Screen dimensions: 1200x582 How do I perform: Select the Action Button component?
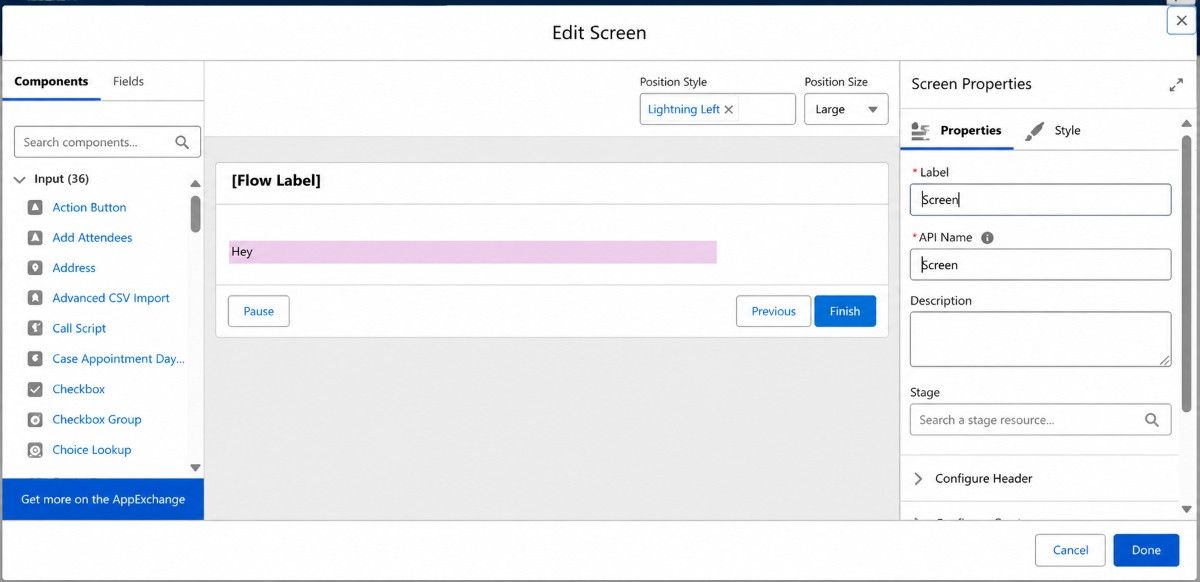pos(89,208)
